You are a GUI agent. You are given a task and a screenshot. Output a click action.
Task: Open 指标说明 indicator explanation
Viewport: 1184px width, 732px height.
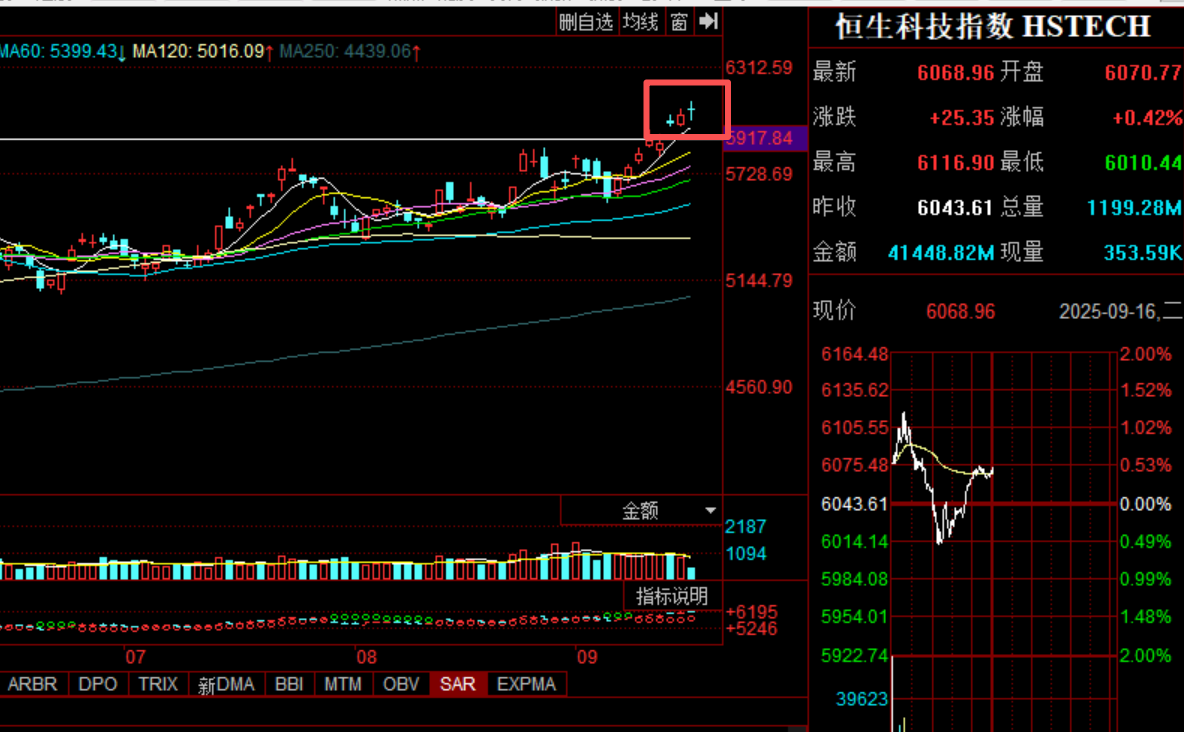[672, 596]
